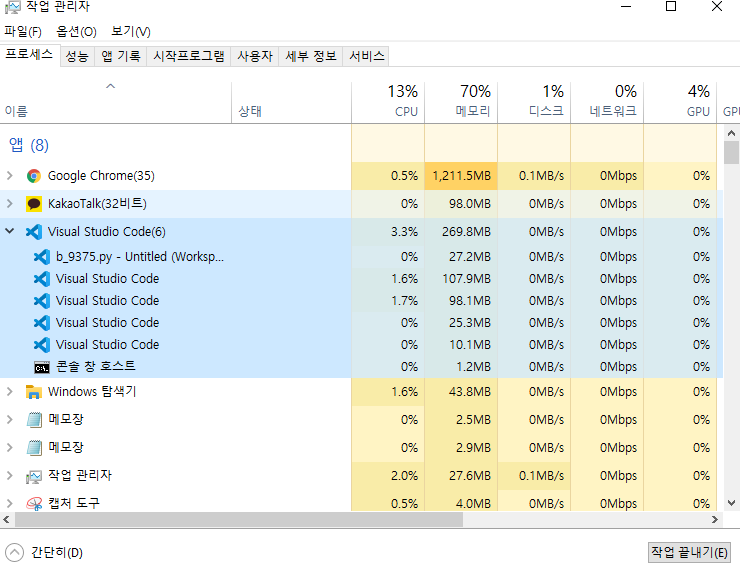Open the 옵션(O) menu
The width and height of the screenshot is (740, 571).
click(76, 32)
